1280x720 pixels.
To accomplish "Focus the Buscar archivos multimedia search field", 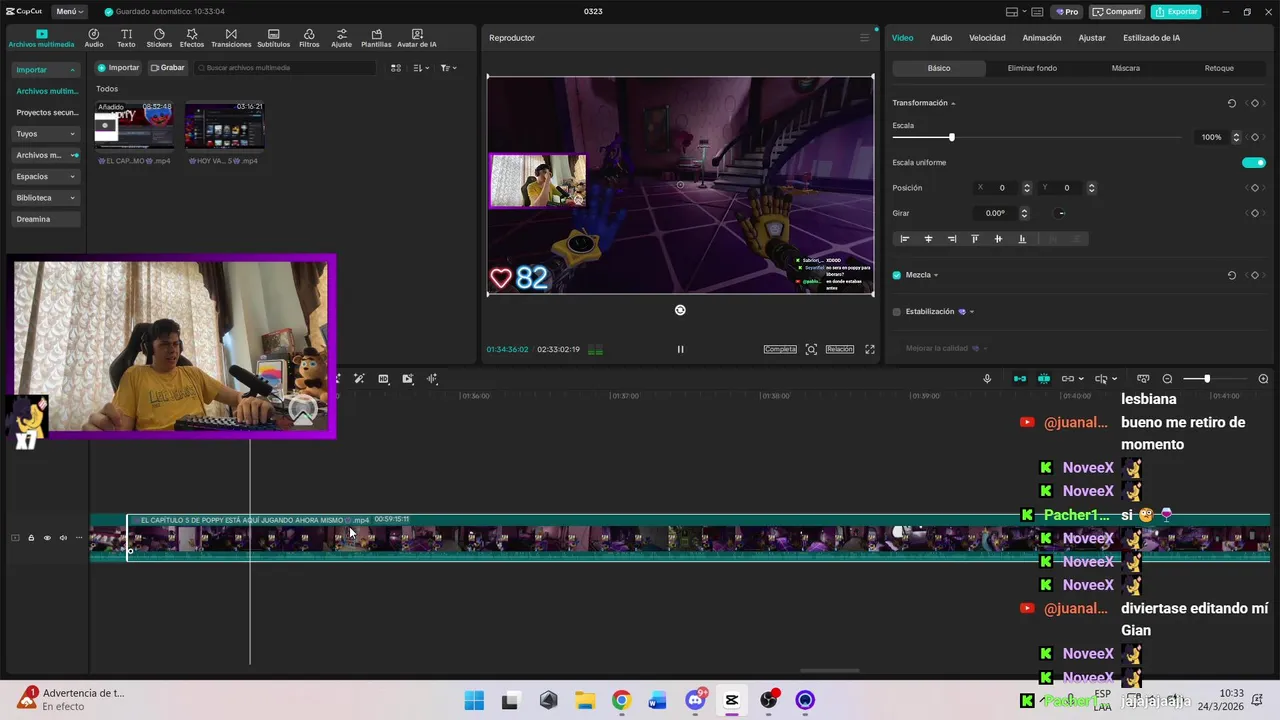I will point(286,68).
